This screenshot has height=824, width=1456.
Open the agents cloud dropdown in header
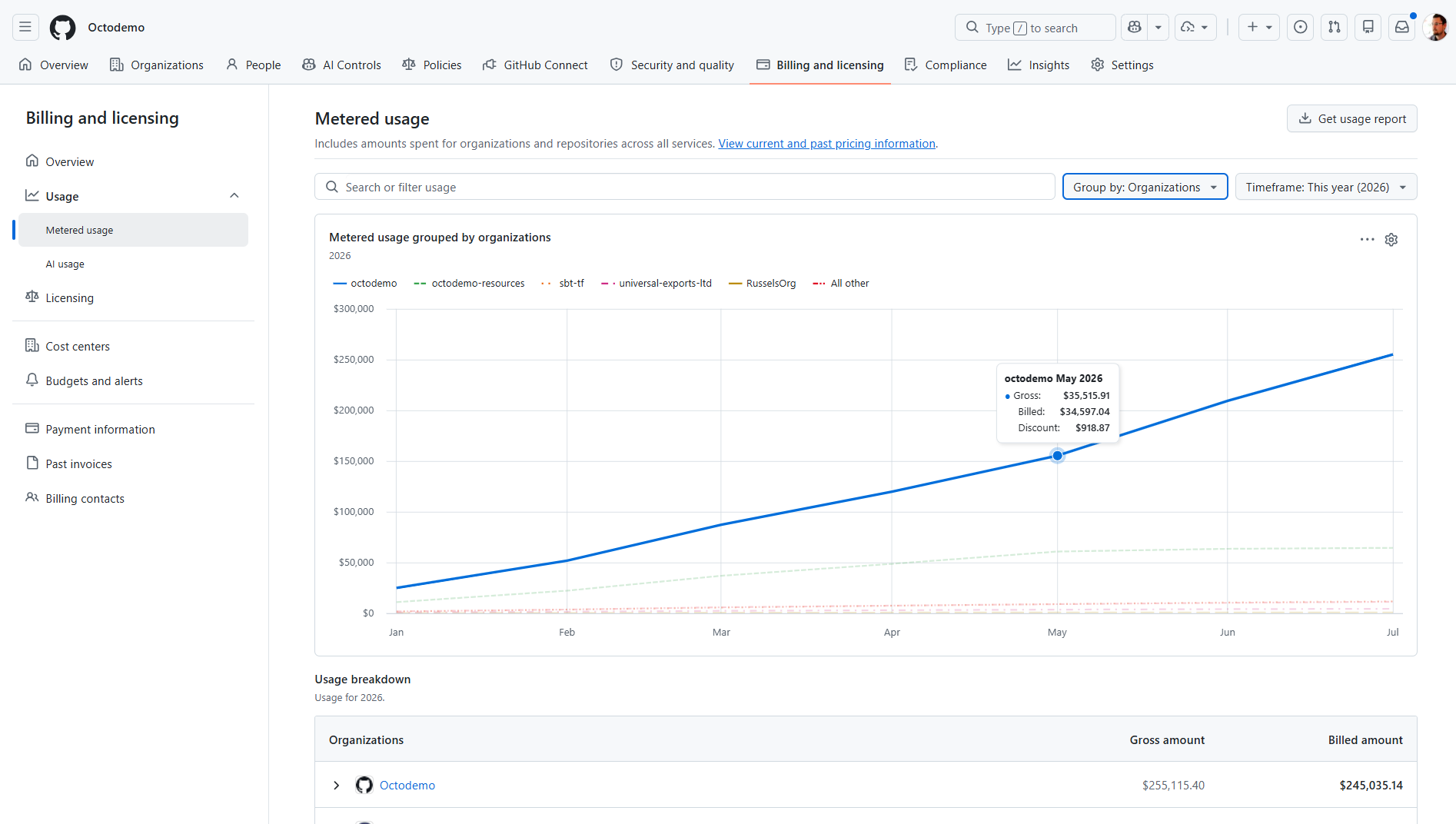[x=1195, y=28]
